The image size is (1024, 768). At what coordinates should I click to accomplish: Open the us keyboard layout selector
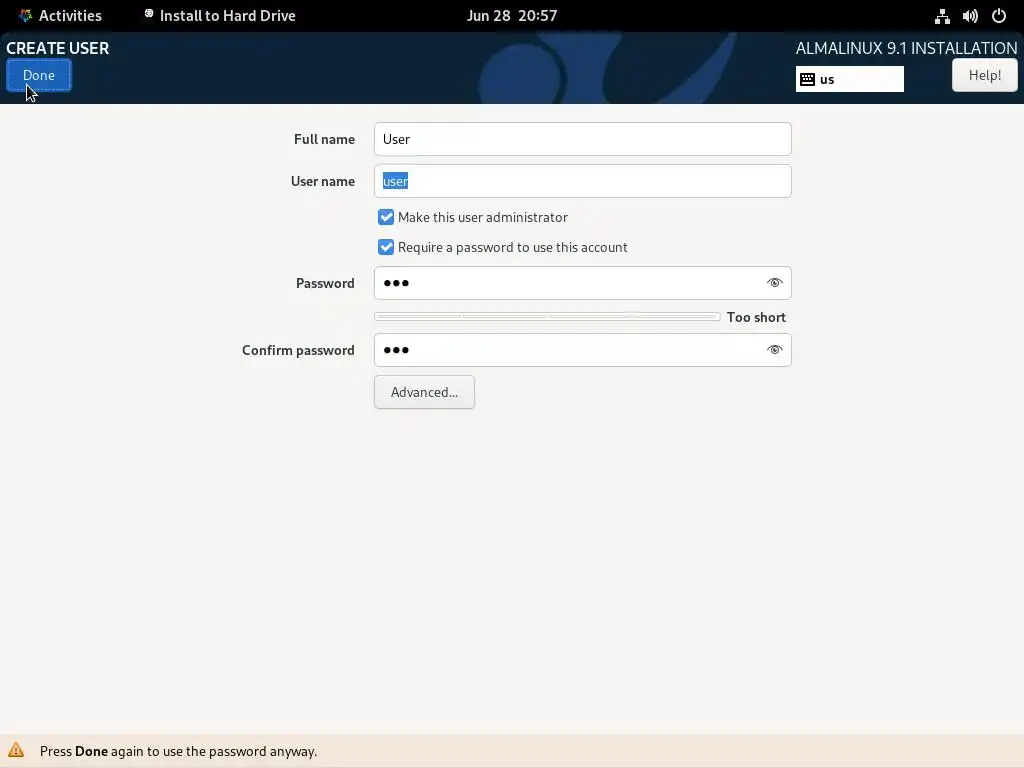[850, 79]
